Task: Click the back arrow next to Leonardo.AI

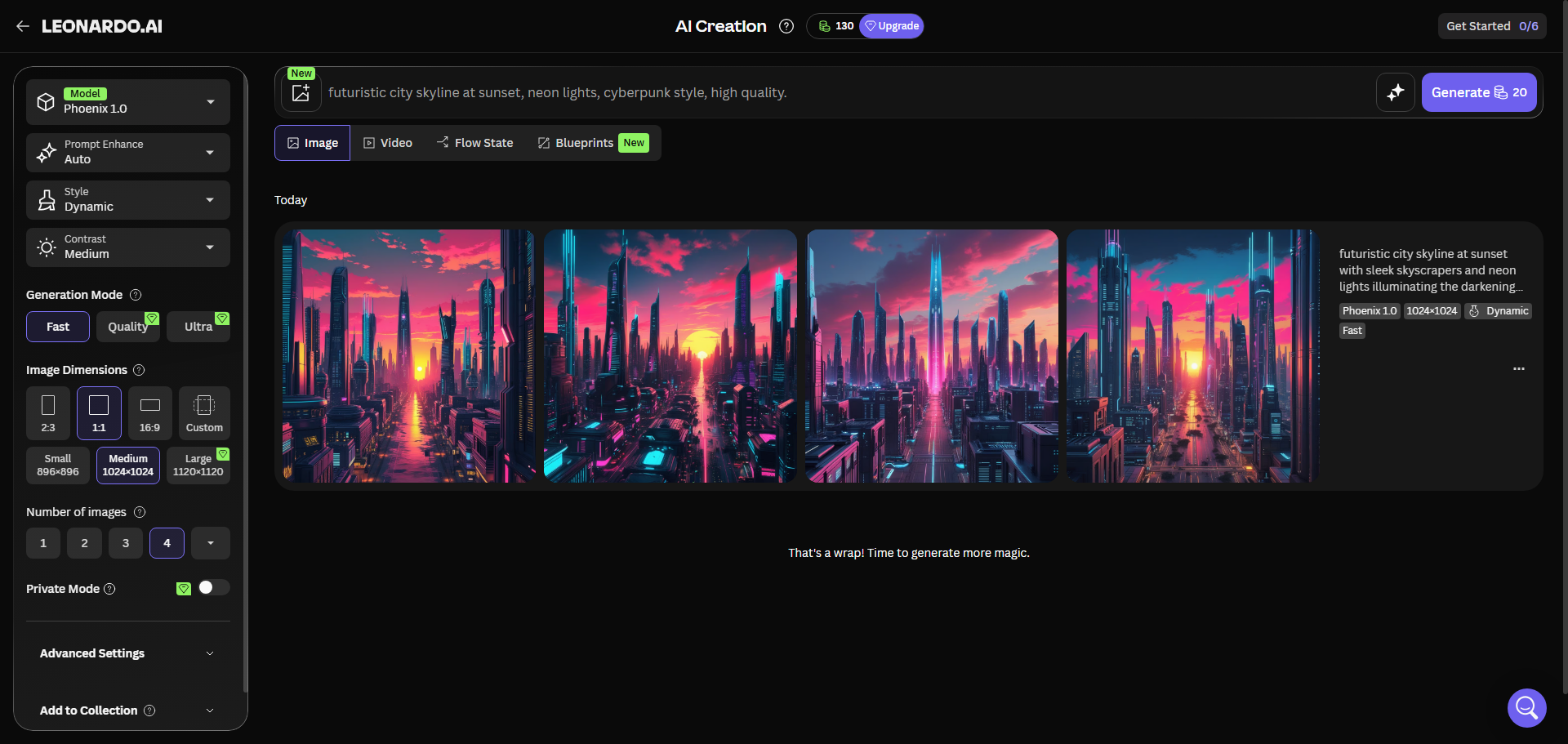Action: 23,25
